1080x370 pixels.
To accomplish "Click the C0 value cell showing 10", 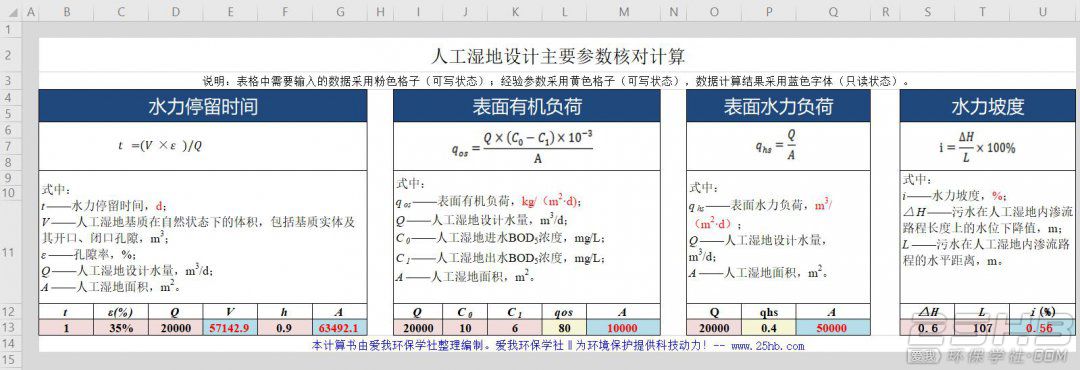I will 466,328.
